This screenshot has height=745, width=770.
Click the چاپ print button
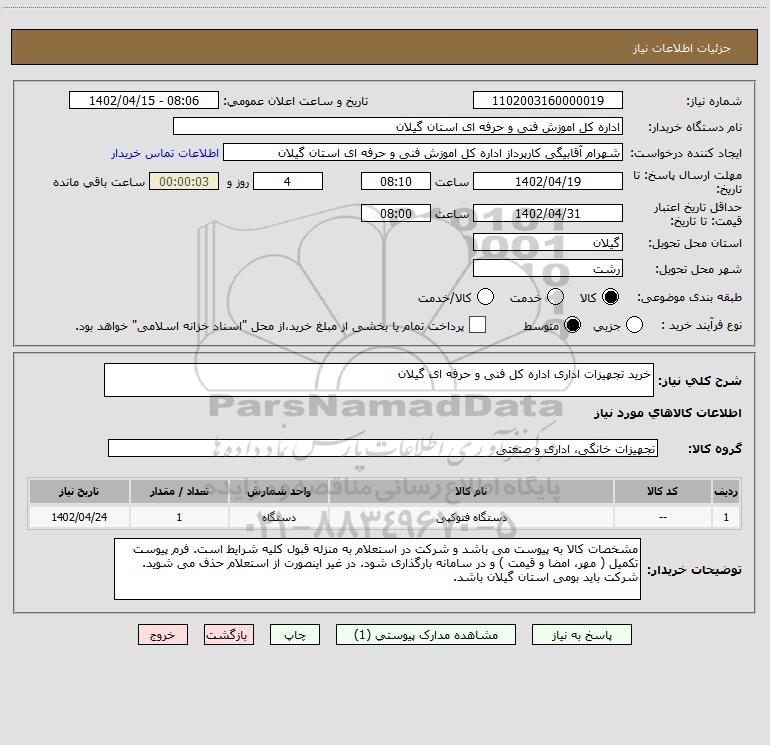coord(295,635)
